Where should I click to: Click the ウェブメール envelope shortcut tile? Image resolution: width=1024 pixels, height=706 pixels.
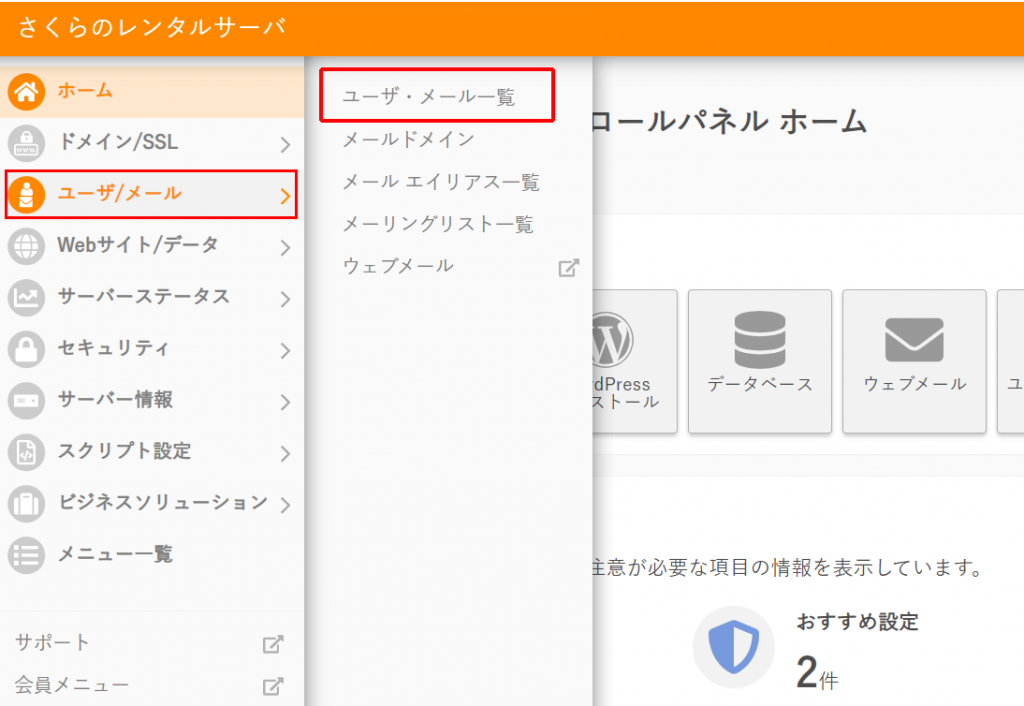pyautogui.click(x=914, y=361)
